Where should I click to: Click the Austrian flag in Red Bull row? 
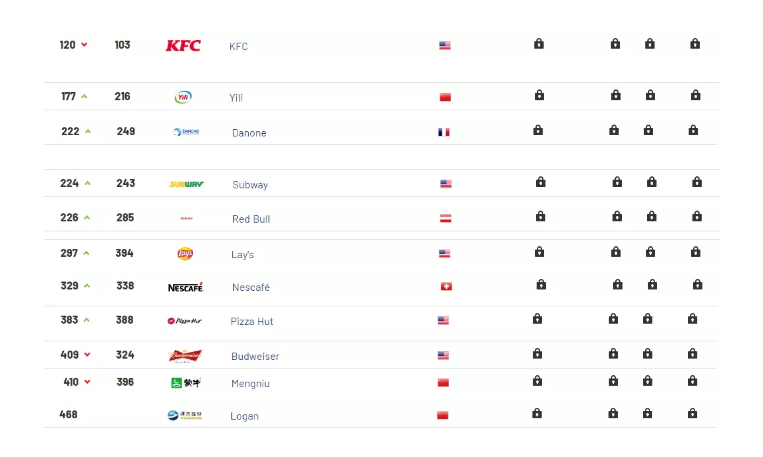(x=446, y=219)
